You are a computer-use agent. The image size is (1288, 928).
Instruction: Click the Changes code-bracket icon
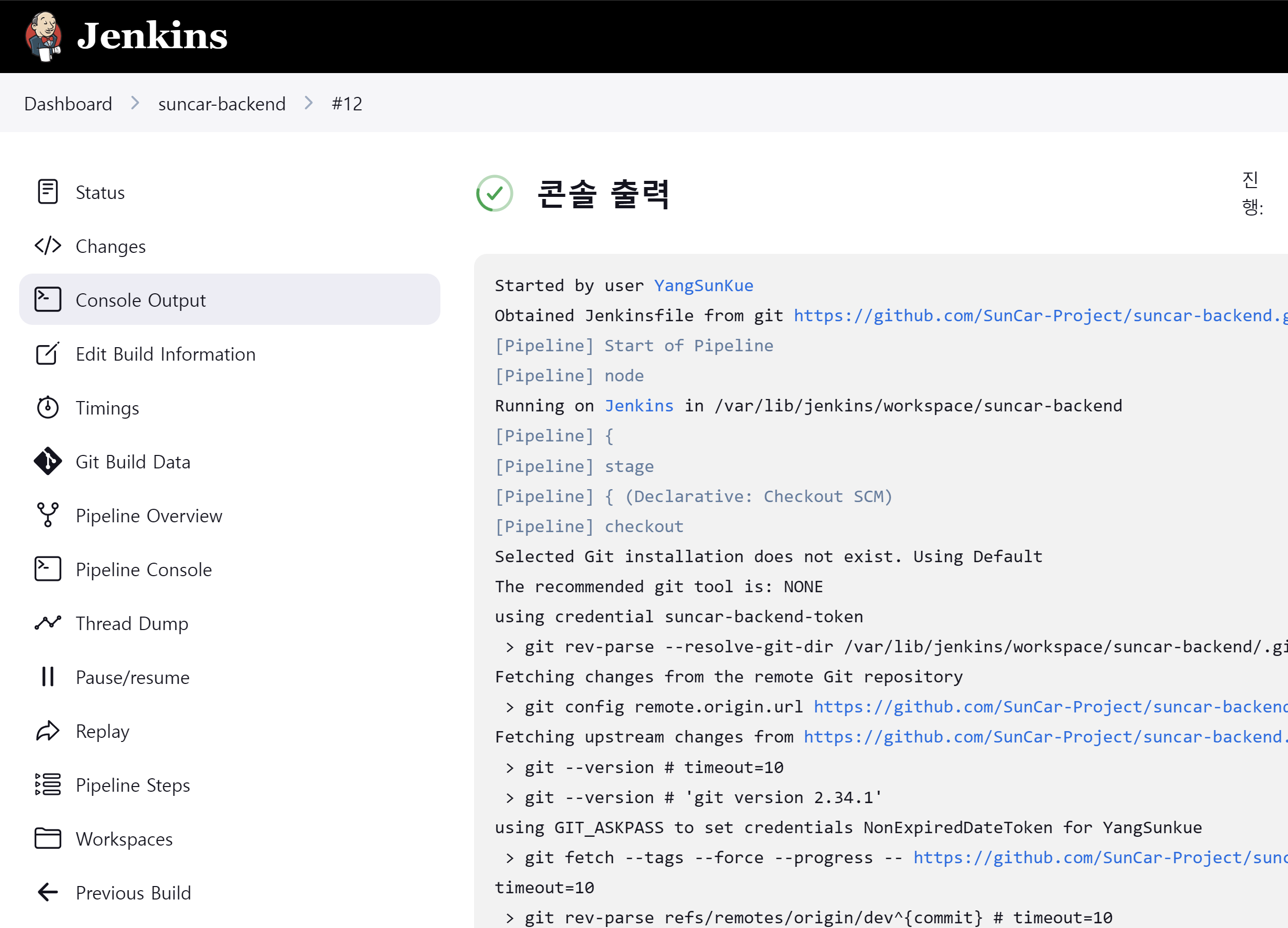click(x=48, y=246)
